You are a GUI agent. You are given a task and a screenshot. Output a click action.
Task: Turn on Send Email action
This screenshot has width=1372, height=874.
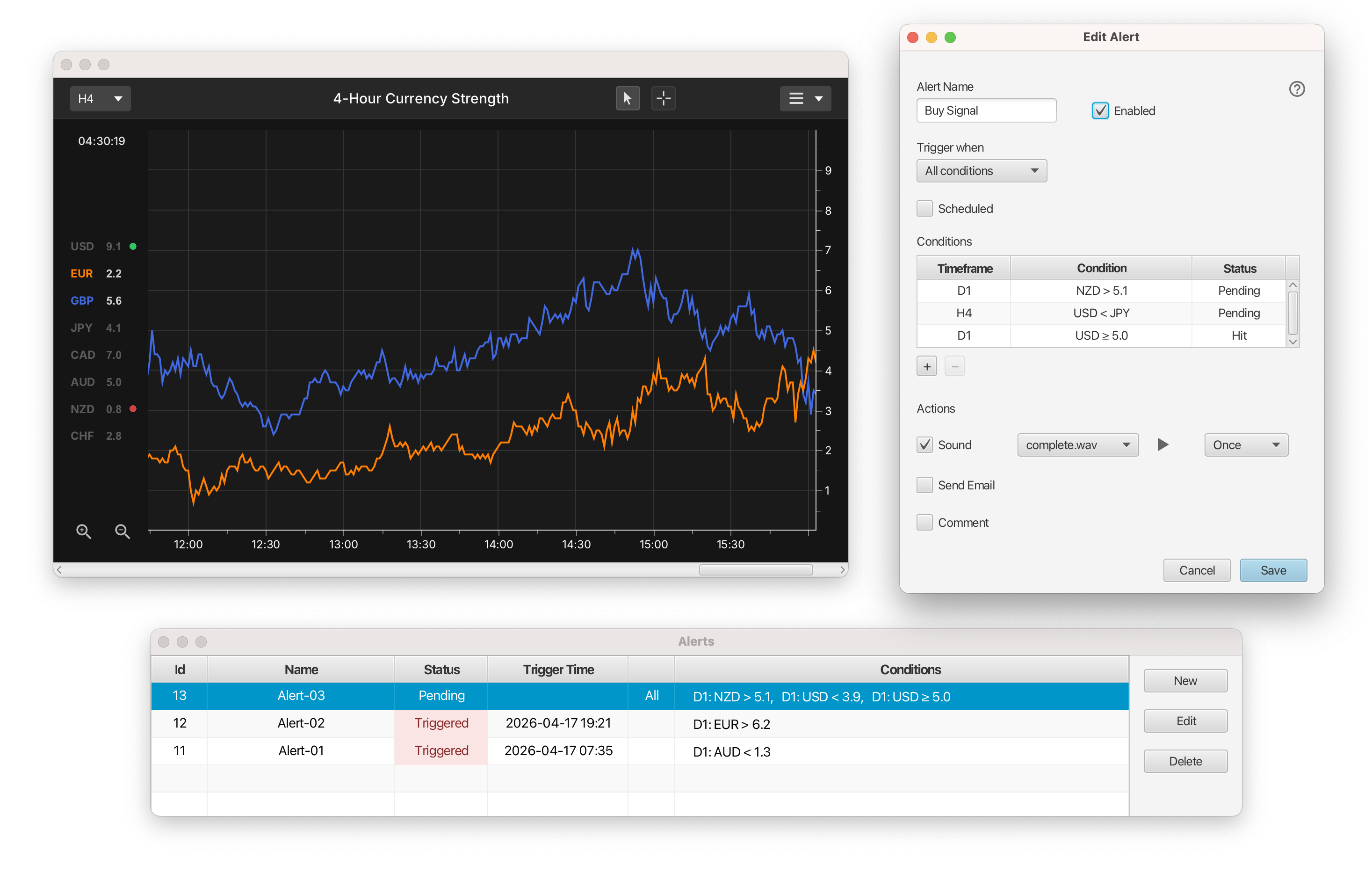click(925, 485)
